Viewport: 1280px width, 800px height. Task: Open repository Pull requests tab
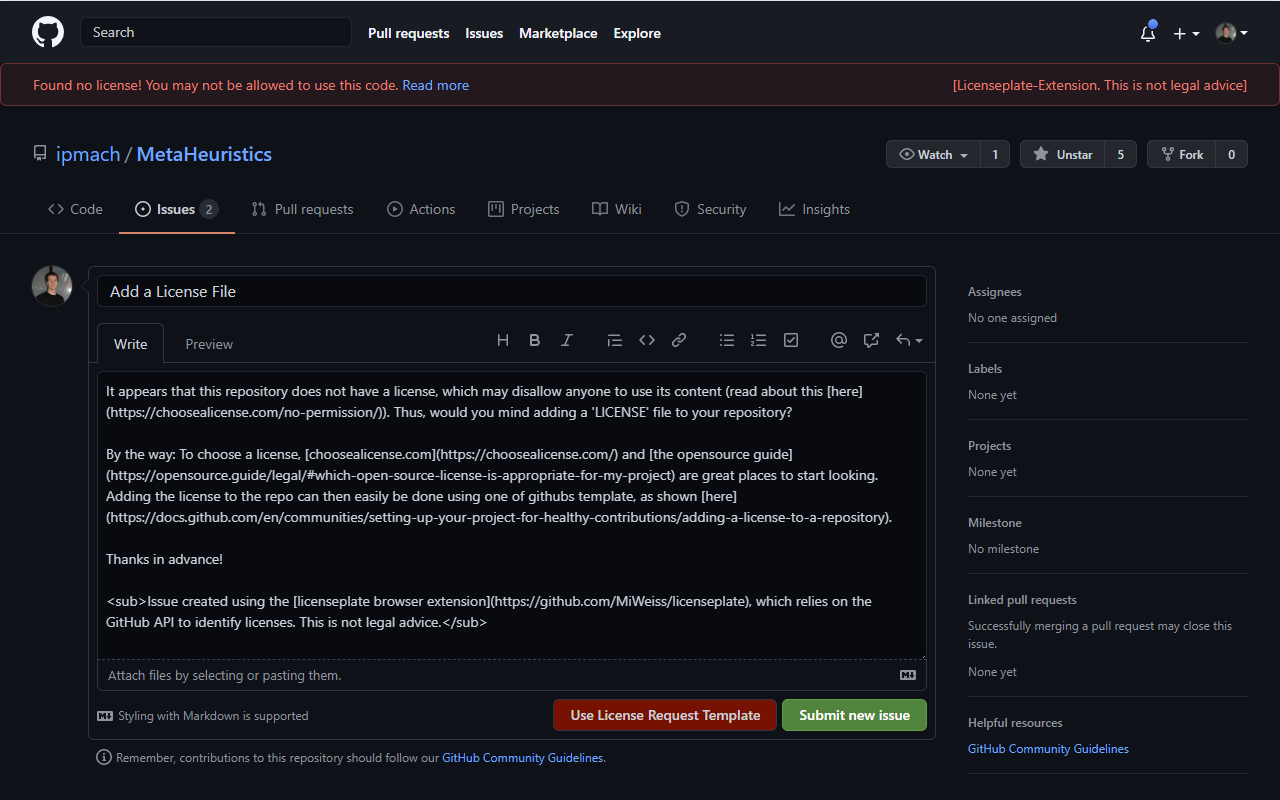click(x=302, y=209)
